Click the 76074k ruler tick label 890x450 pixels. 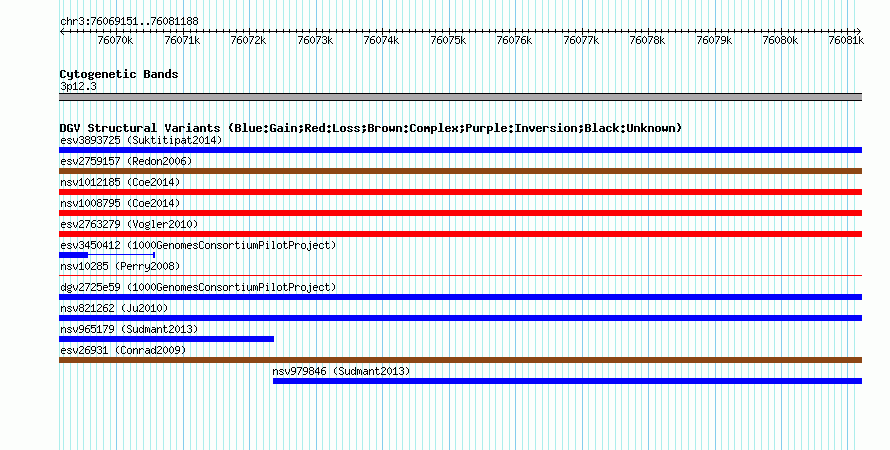click(x=381, y=40)
